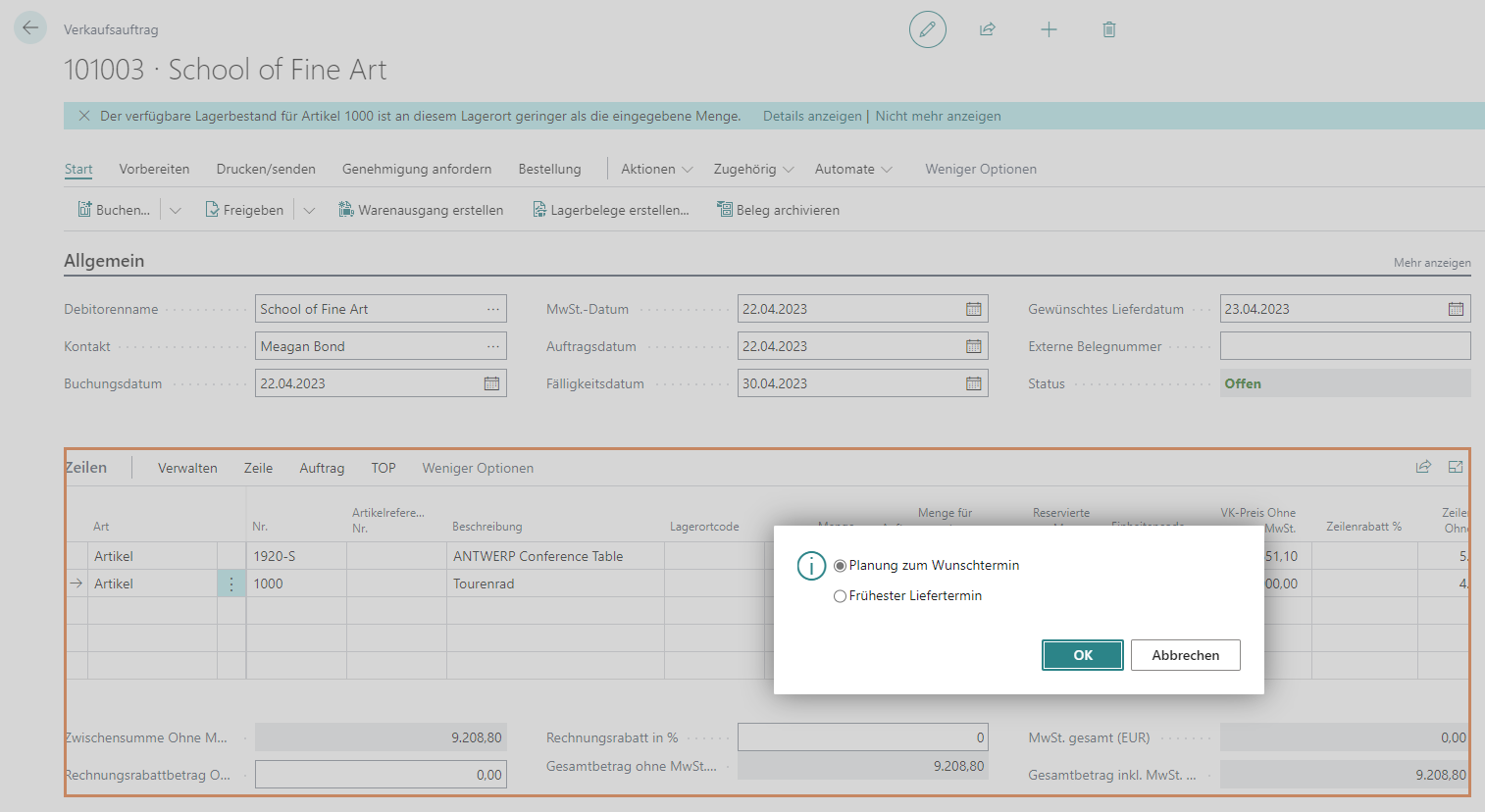Click the Details anzeigen link

tap(812, 116)
